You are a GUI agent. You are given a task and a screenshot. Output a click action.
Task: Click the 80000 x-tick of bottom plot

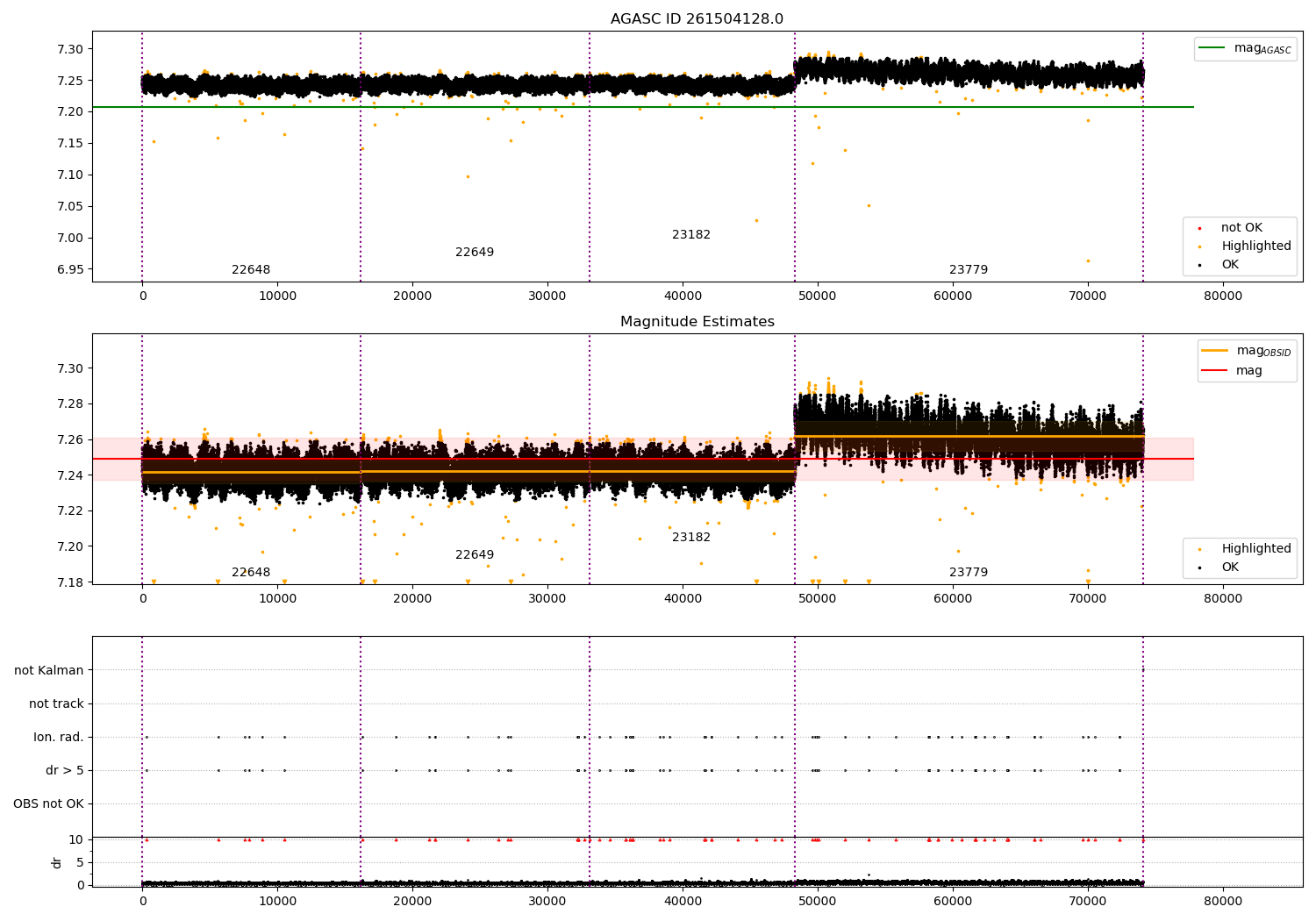1223,901
